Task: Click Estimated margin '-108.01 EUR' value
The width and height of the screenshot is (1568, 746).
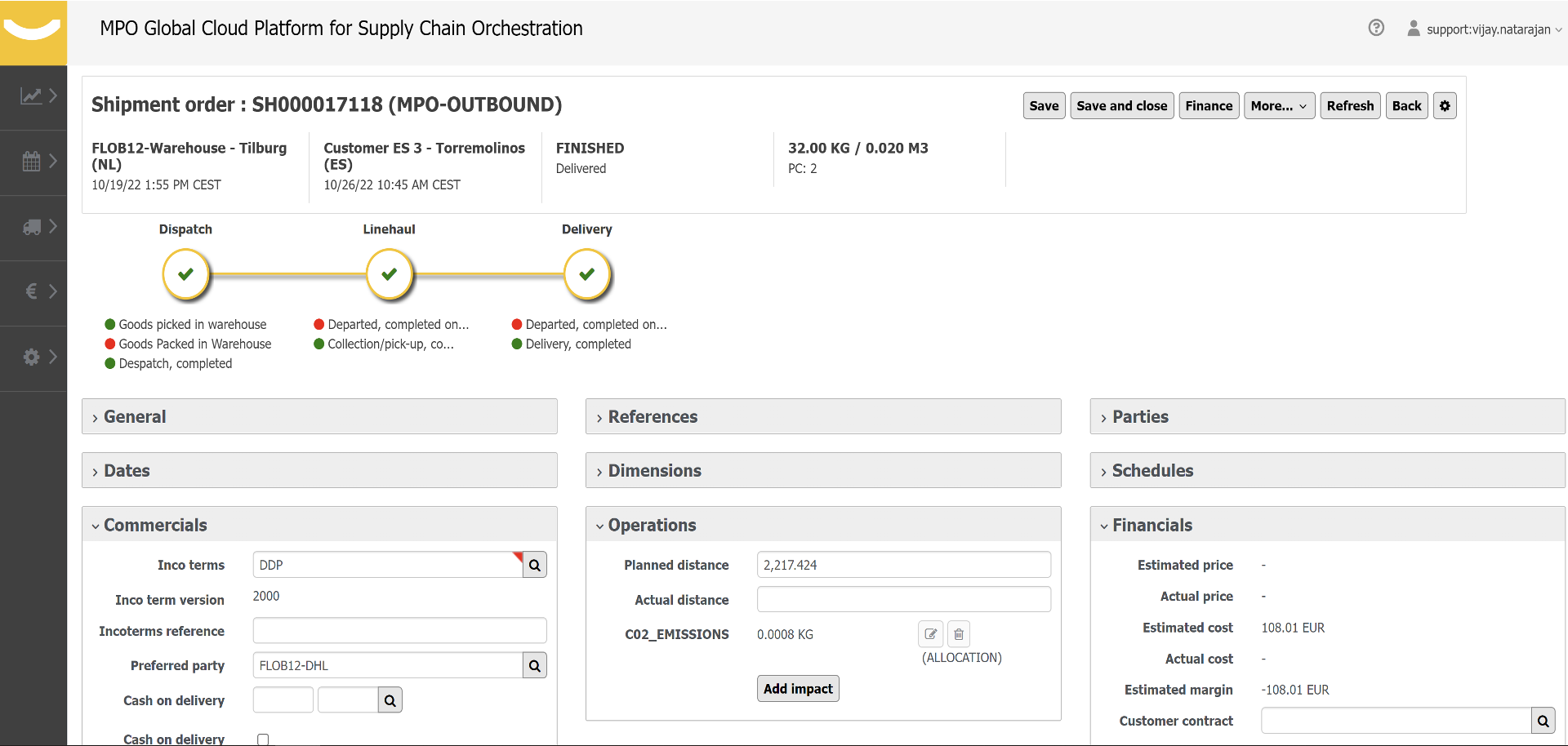Action: pos(1295,690)
